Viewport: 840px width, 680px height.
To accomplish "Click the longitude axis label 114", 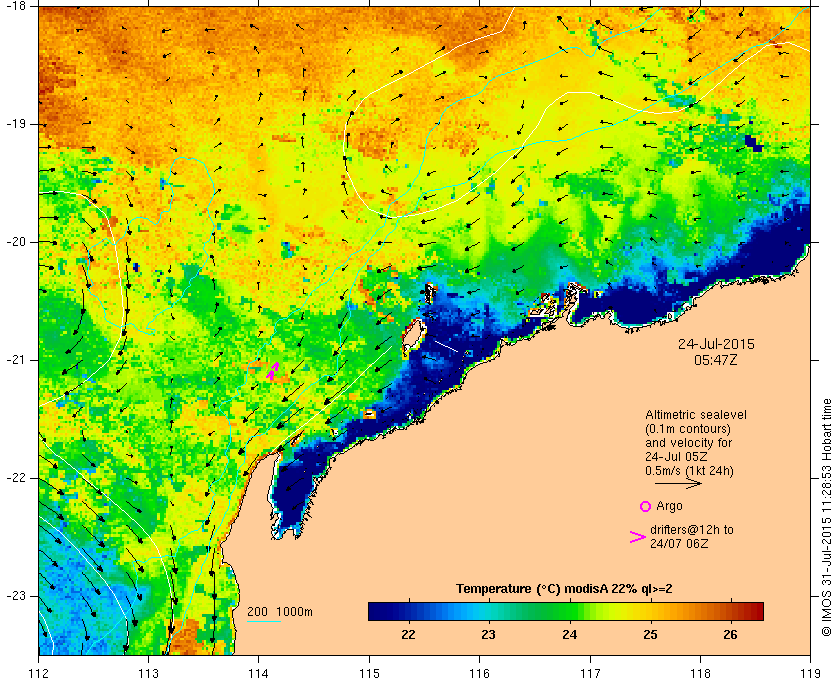I will tap(259, 673).
